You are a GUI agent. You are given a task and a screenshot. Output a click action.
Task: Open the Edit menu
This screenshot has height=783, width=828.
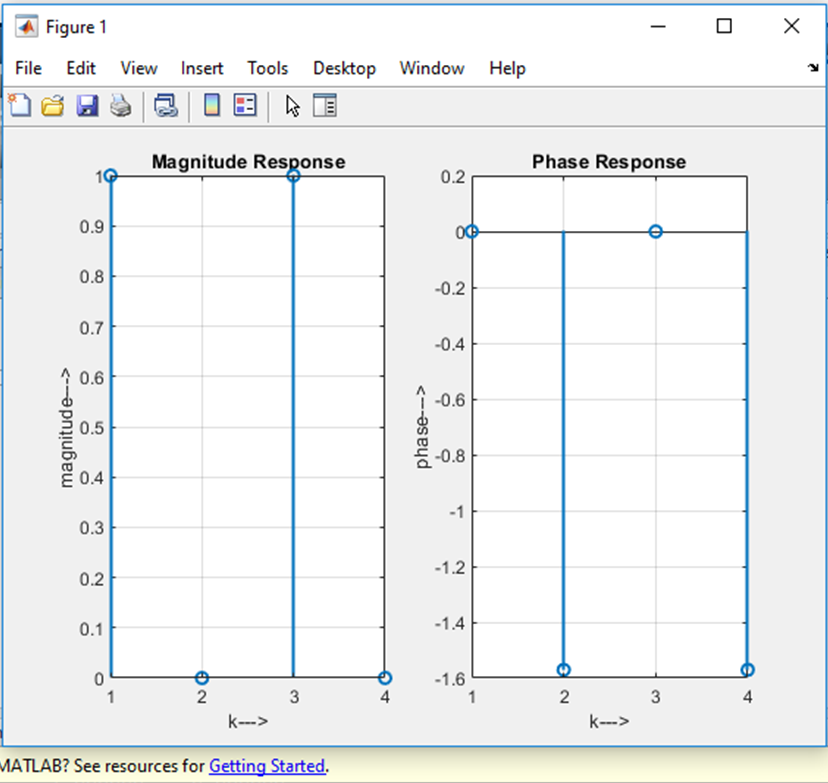click(81, 68)
